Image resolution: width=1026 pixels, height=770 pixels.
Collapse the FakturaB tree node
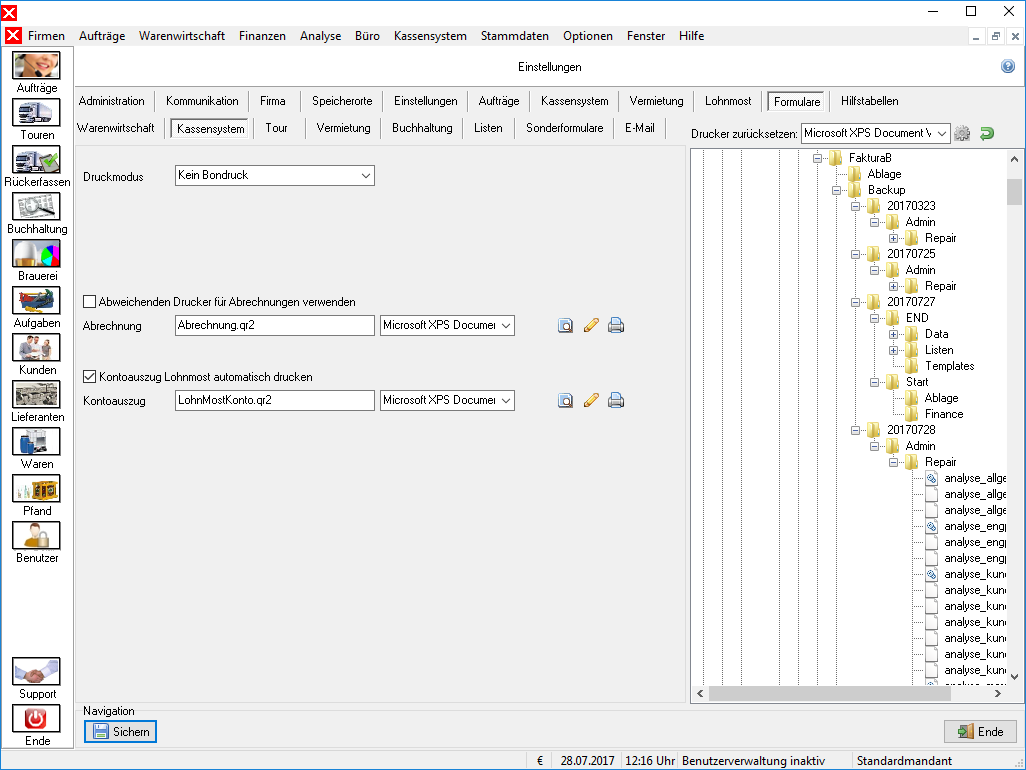click(817, 158)
